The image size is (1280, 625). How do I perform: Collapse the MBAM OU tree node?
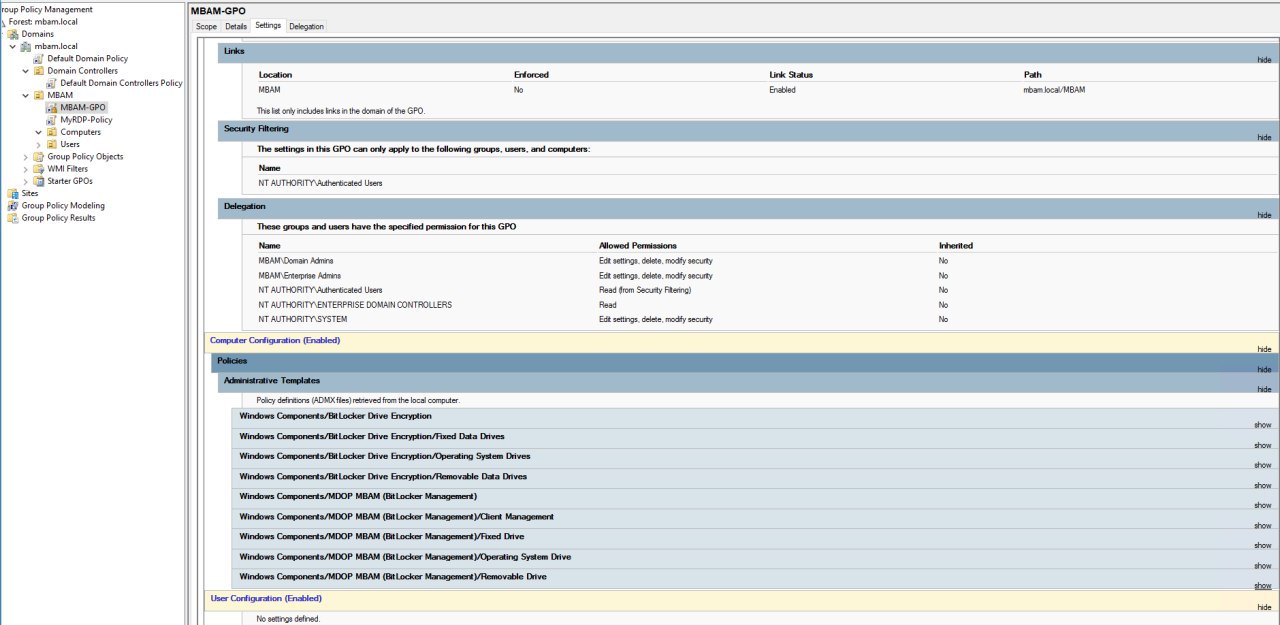(26, 95)
